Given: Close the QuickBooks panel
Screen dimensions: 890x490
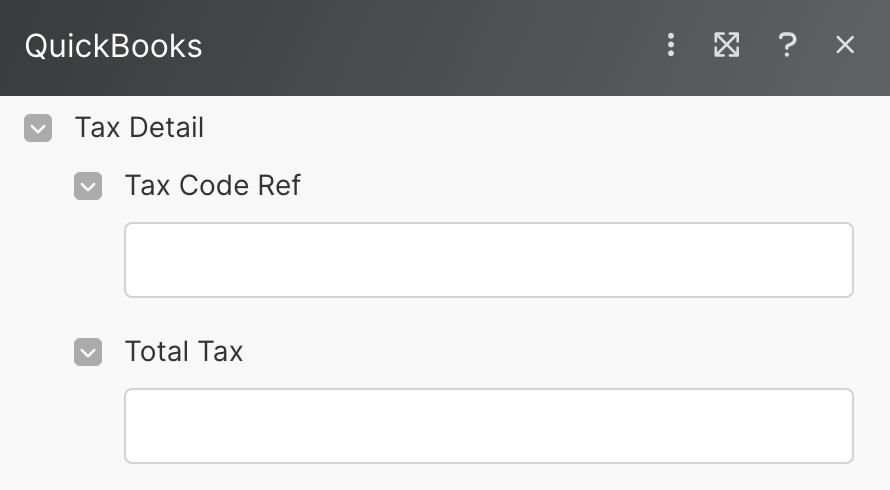Looking at the screenshot, I should (x=845, y=45).
